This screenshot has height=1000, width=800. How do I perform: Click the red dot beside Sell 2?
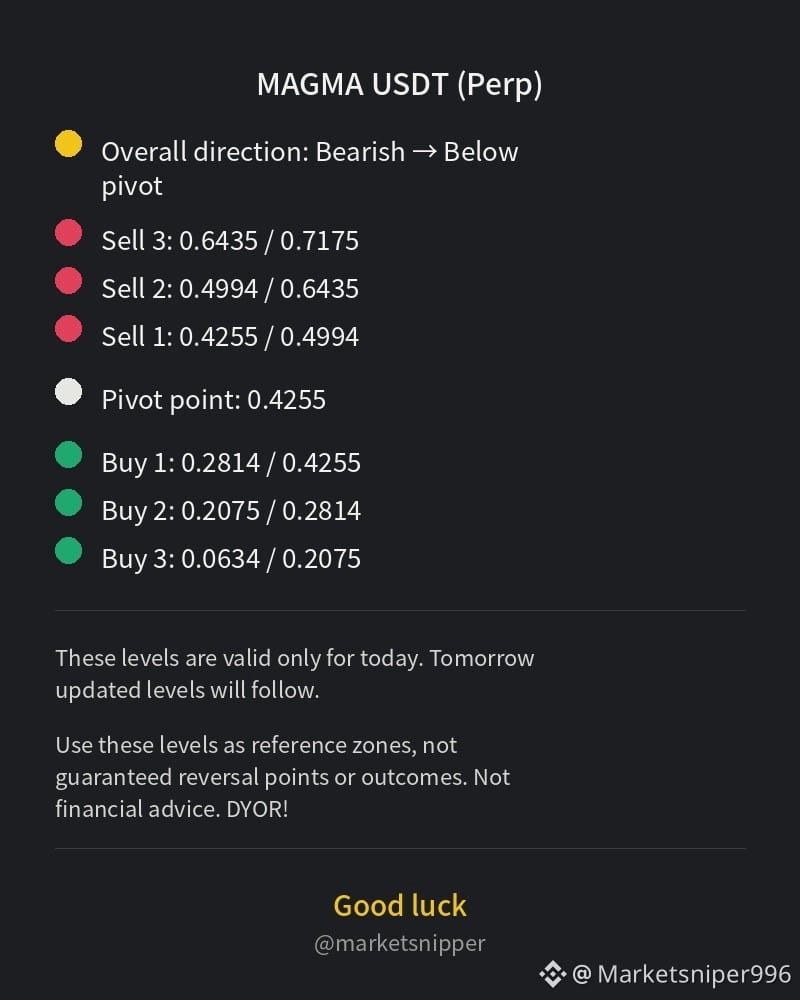tap(68, 281)
